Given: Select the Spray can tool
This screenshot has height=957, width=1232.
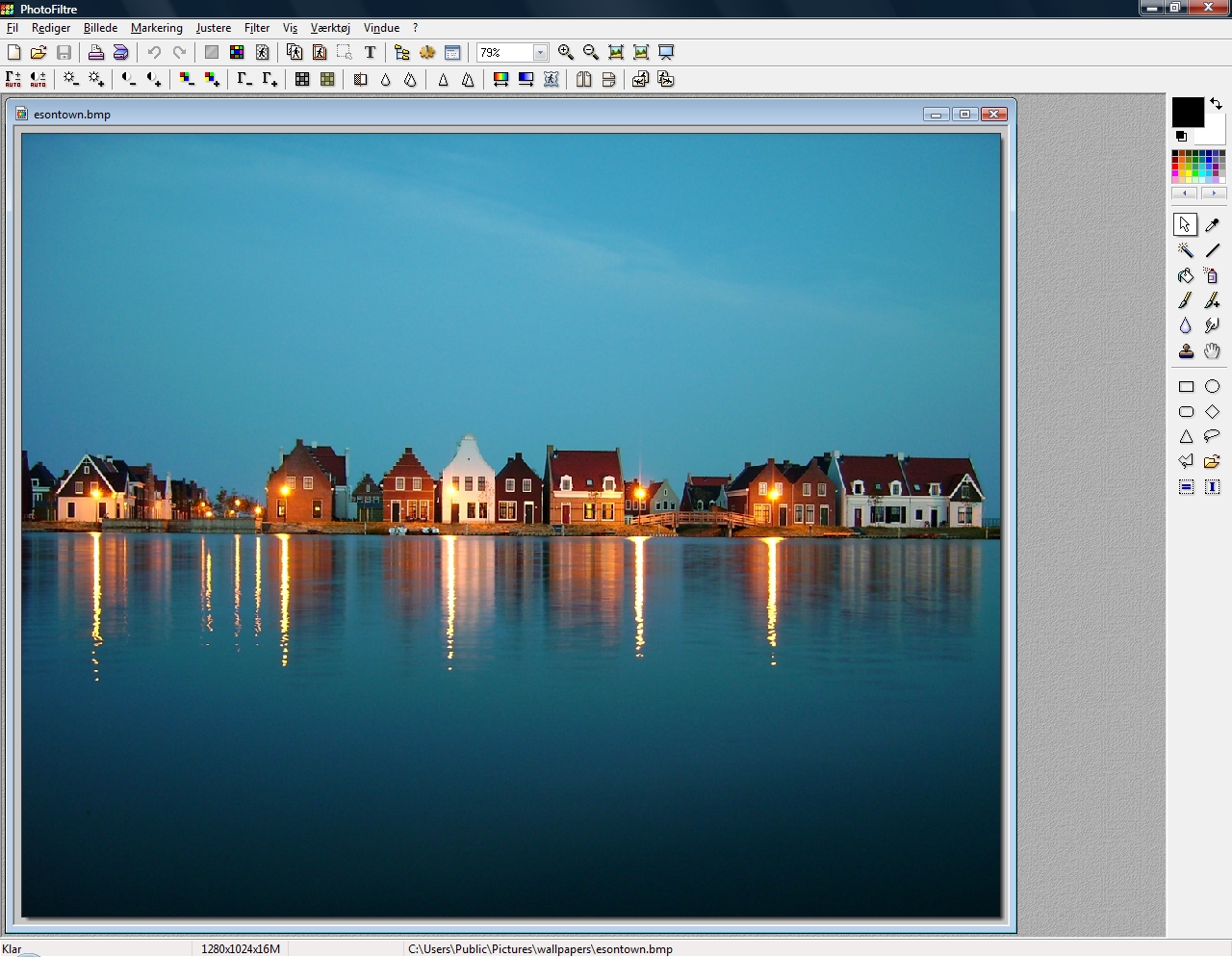Looking at the screenshot, I should point(1212,275).
